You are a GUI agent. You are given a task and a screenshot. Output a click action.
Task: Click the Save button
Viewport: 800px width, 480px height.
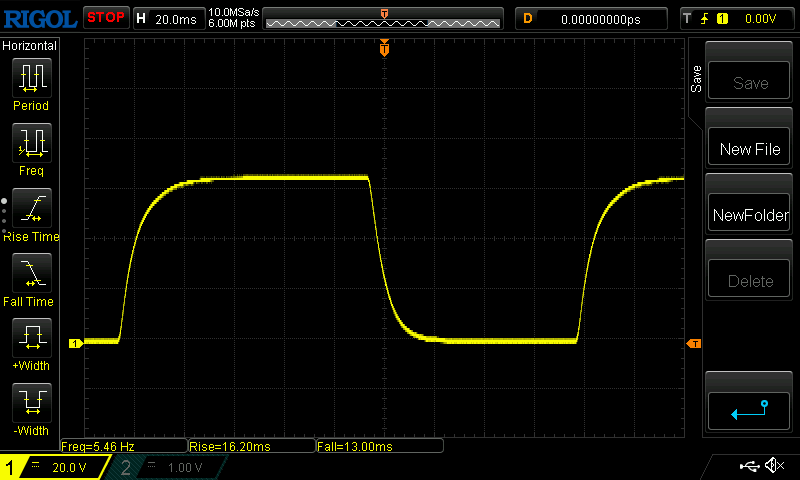pos(749,81)
